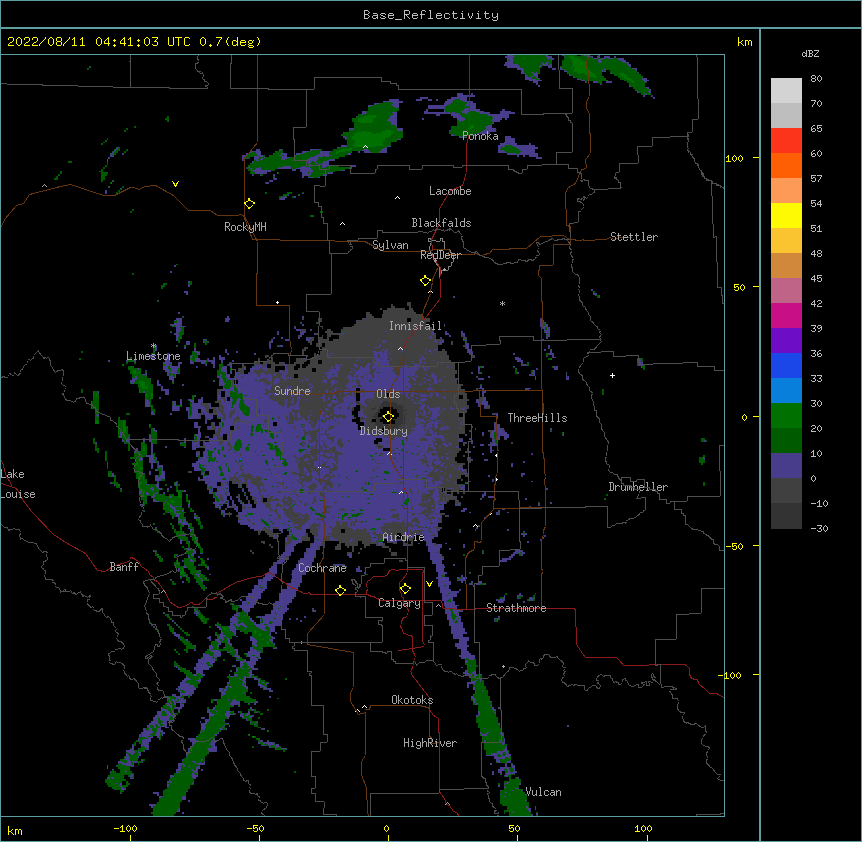Click the dBZ legend heading
This screenshot has height=842, width=862.
(810, 54)
